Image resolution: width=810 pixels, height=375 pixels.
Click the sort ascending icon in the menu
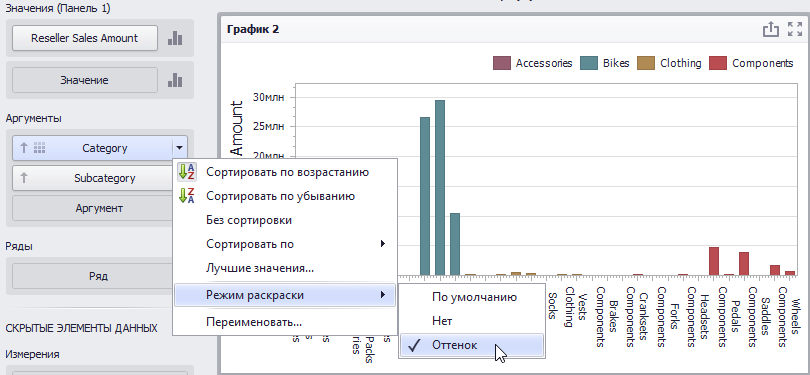186,172
